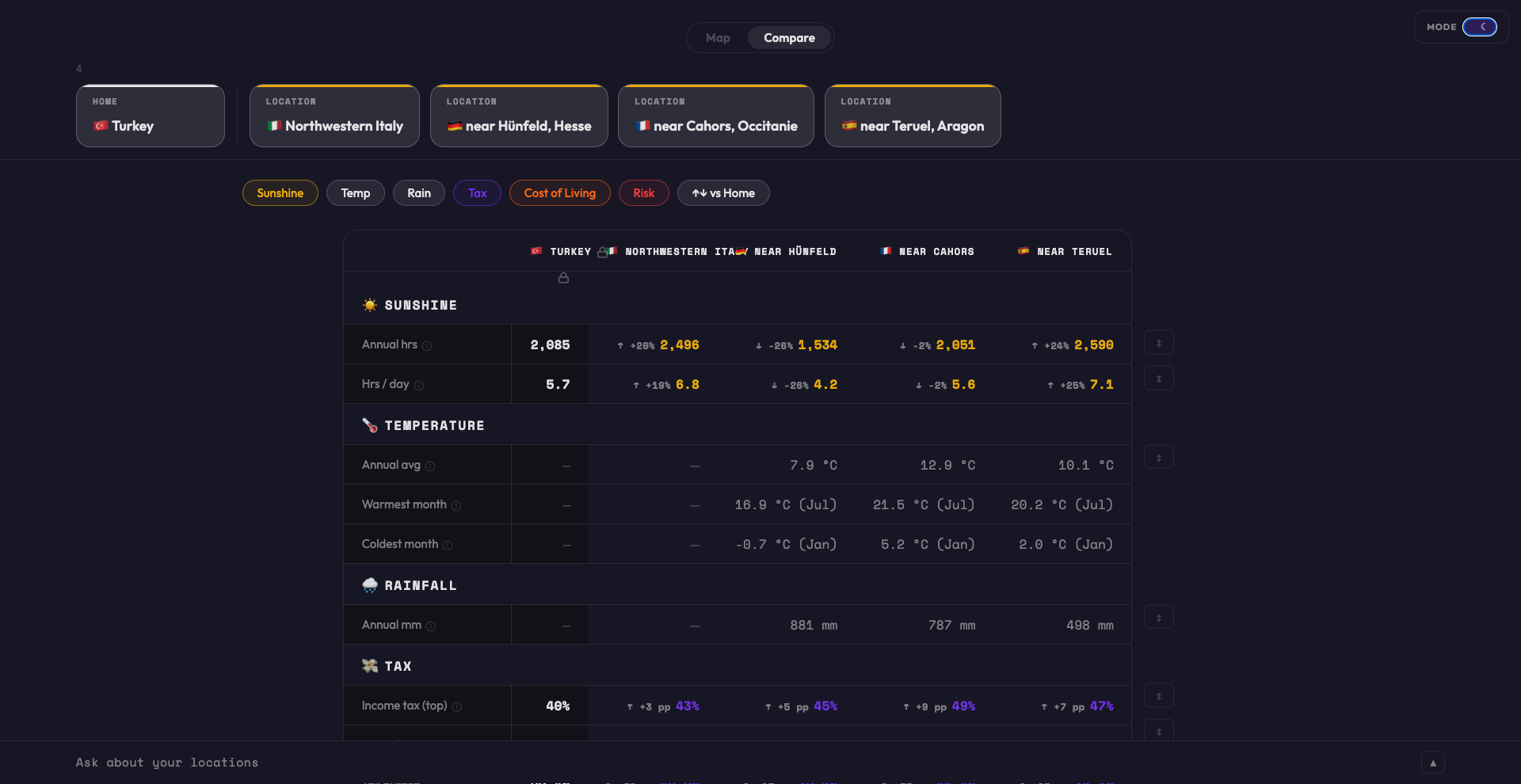Click reorder handle for Annual hrs row

tap(1159, 343)
